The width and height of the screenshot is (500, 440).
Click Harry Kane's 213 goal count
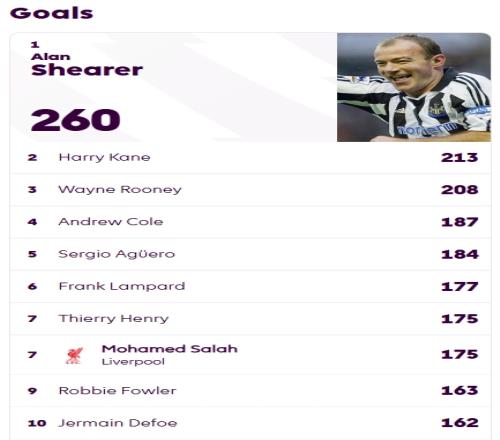pyautogui.click(x=460, y=157)
